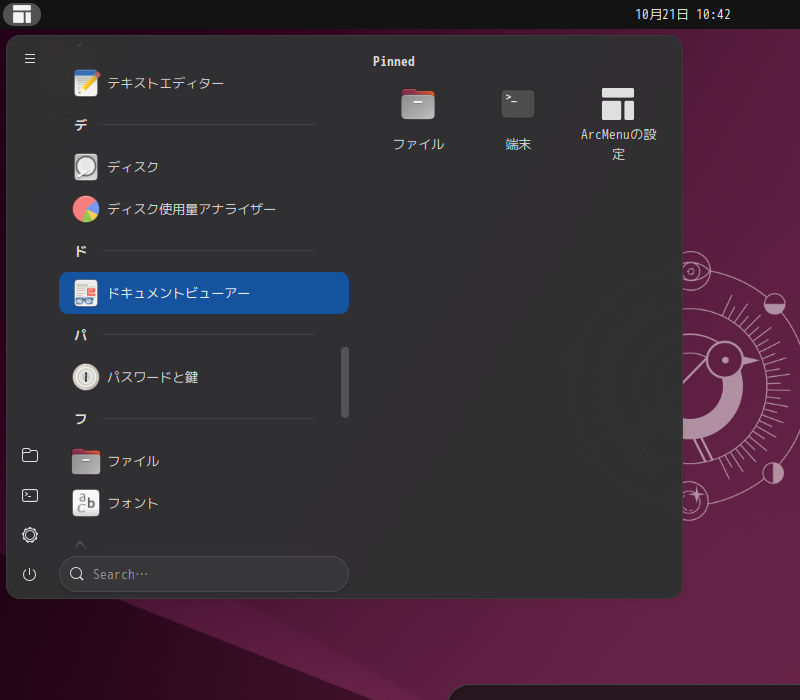Viewport: 800px width, 700px height.
Task: Click the magnifier icon in the search bar
Action: tap(76, 574)
